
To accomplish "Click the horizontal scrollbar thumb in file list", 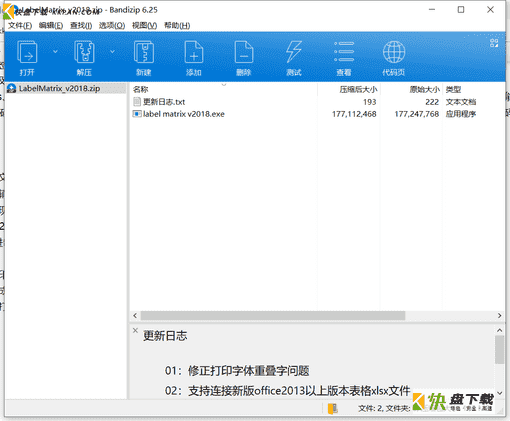I will pyautogui.click(x=273, y=316).
